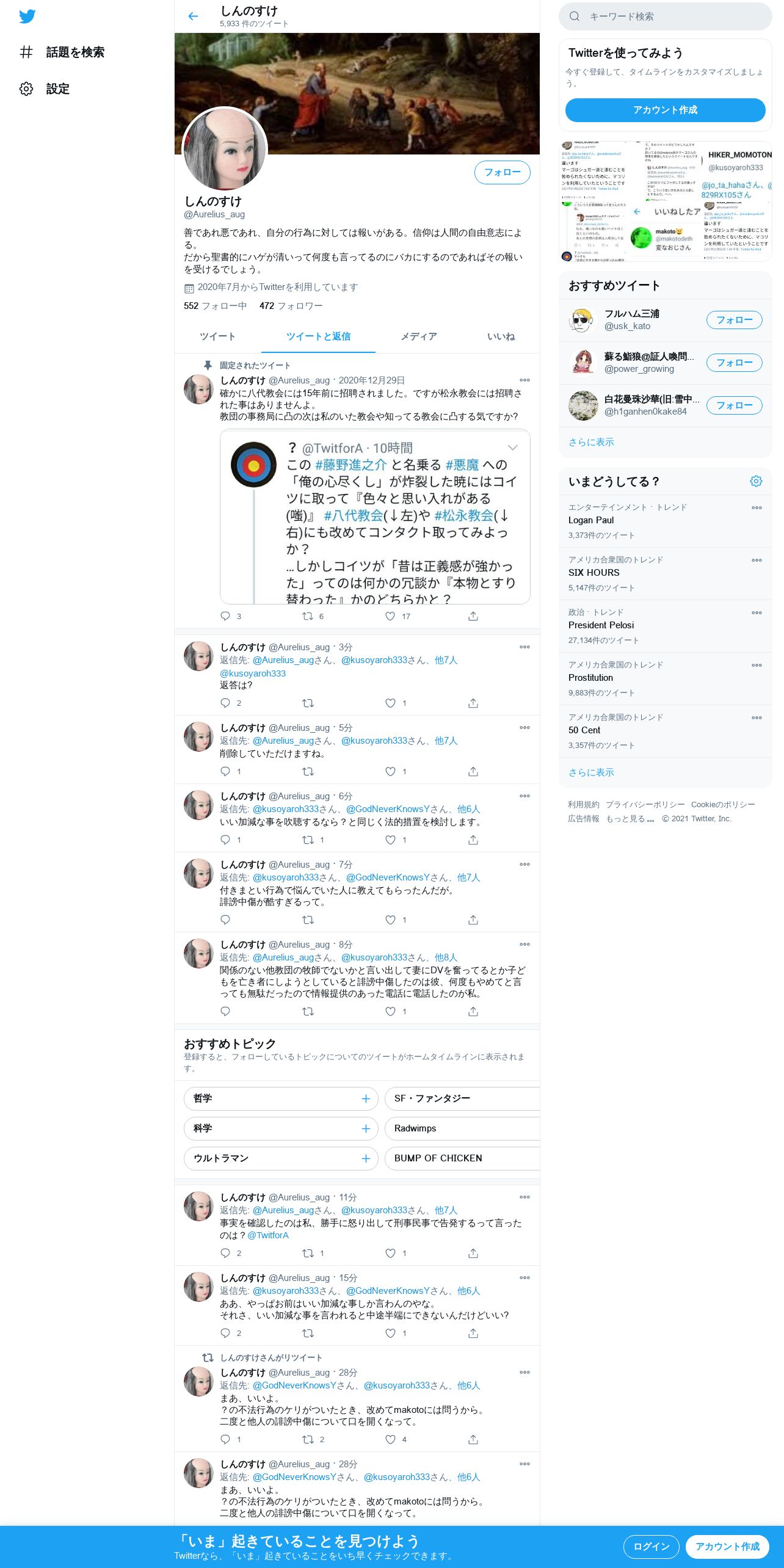Screen dimensions: 784x1568
Task: Open しんのすけ profile avatar picture
Action: click(x=225, y=149)
